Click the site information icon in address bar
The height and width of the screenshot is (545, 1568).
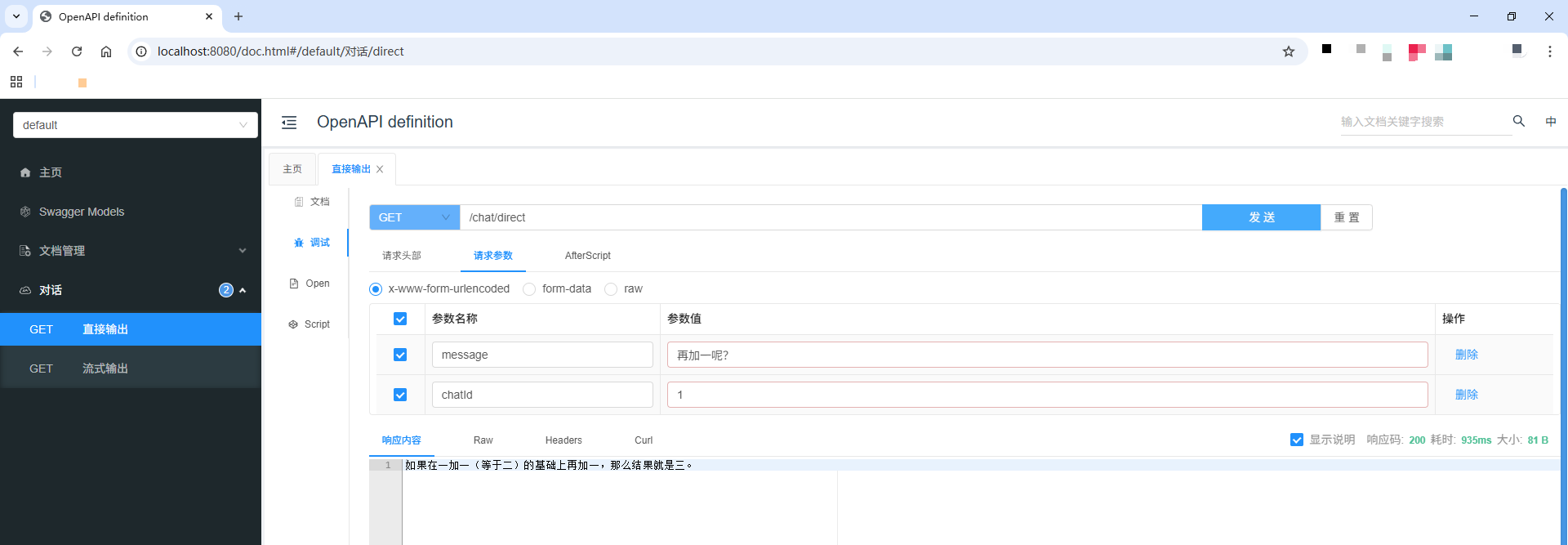click(x=141, y=51)
